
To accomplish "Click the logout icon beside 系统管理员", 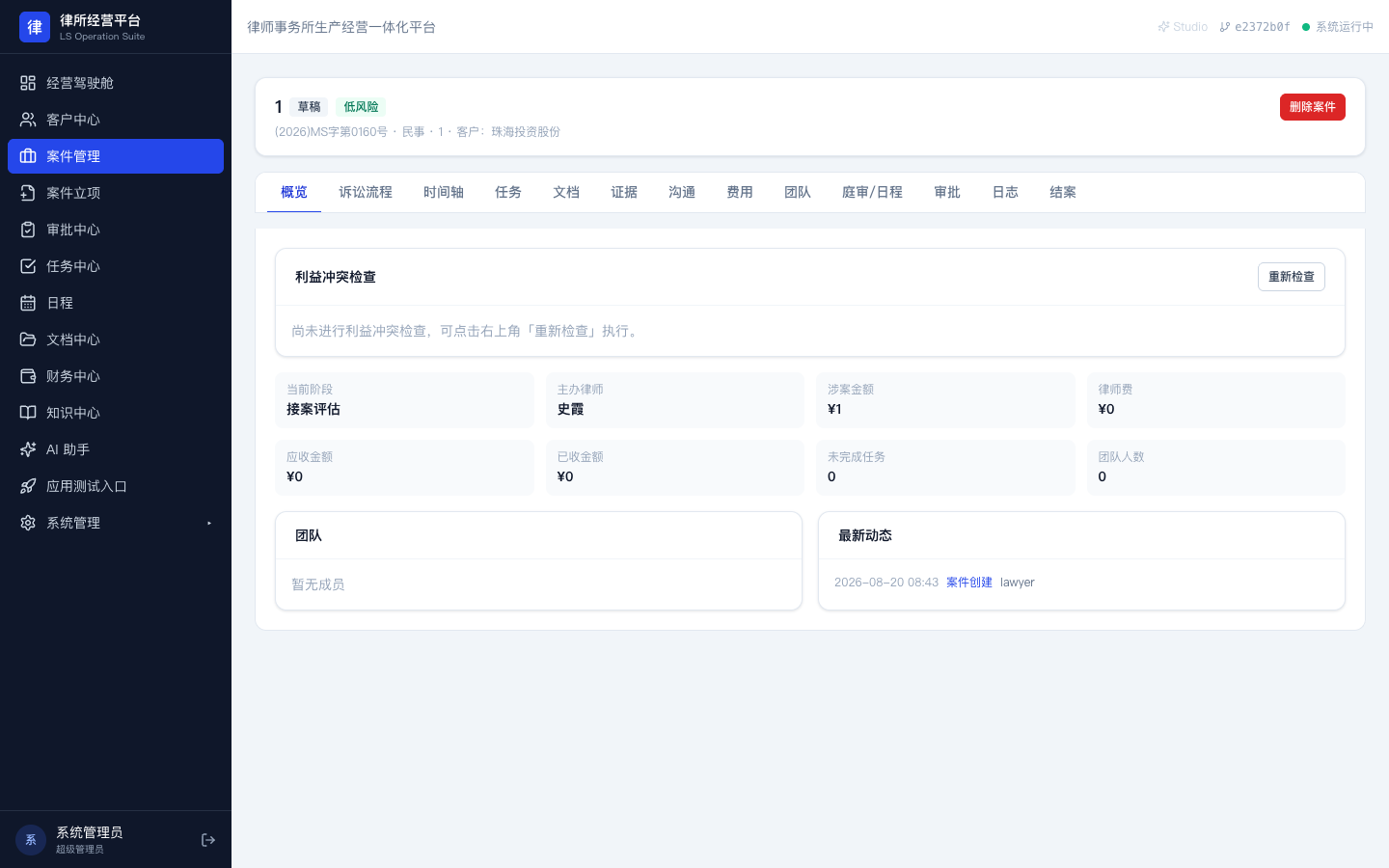I will point(208,840).
